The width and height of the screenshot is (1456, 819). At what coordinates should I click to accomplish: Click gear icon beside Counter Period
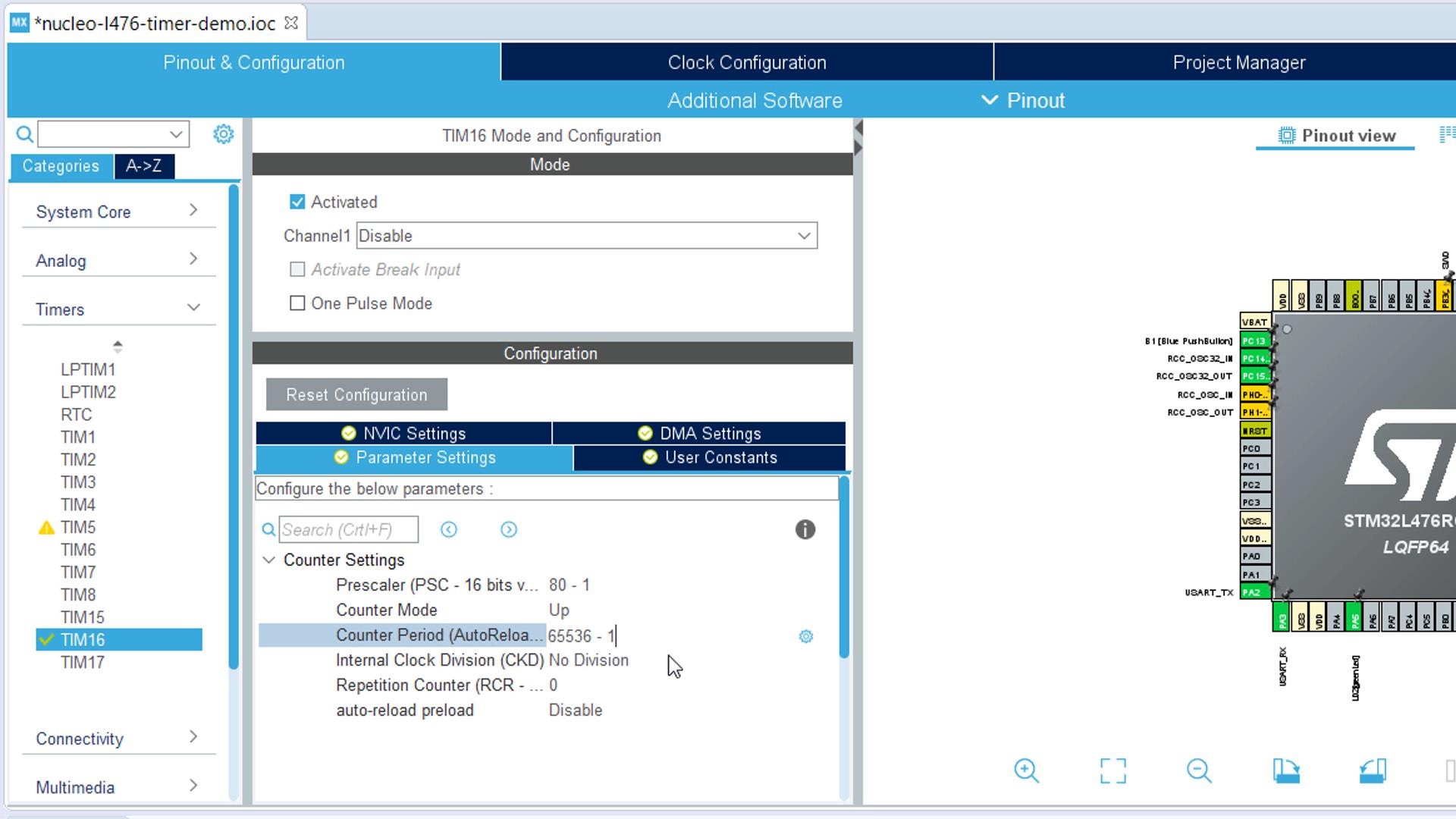(x=805, y=636)
